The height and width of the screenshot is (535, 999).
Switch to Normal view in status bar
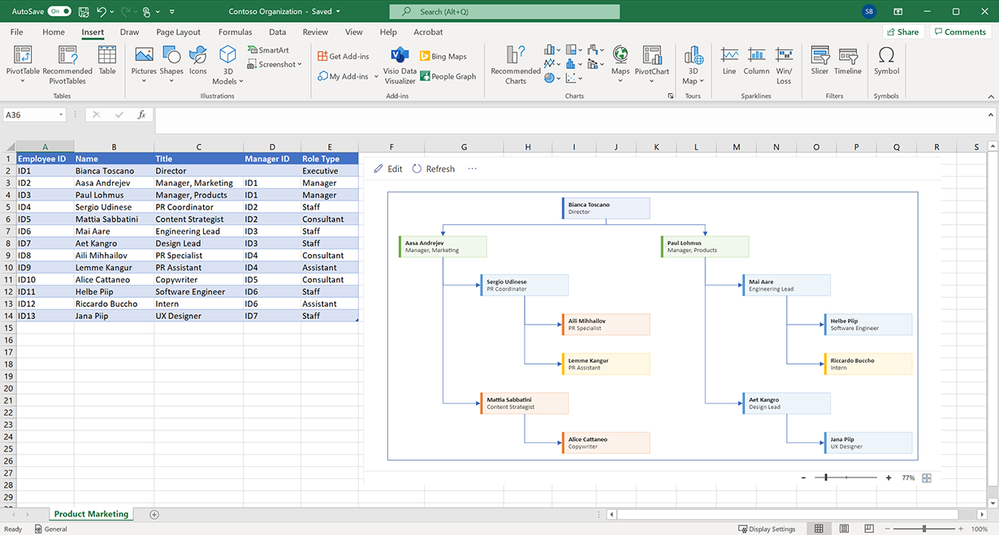tap(819, 529)
